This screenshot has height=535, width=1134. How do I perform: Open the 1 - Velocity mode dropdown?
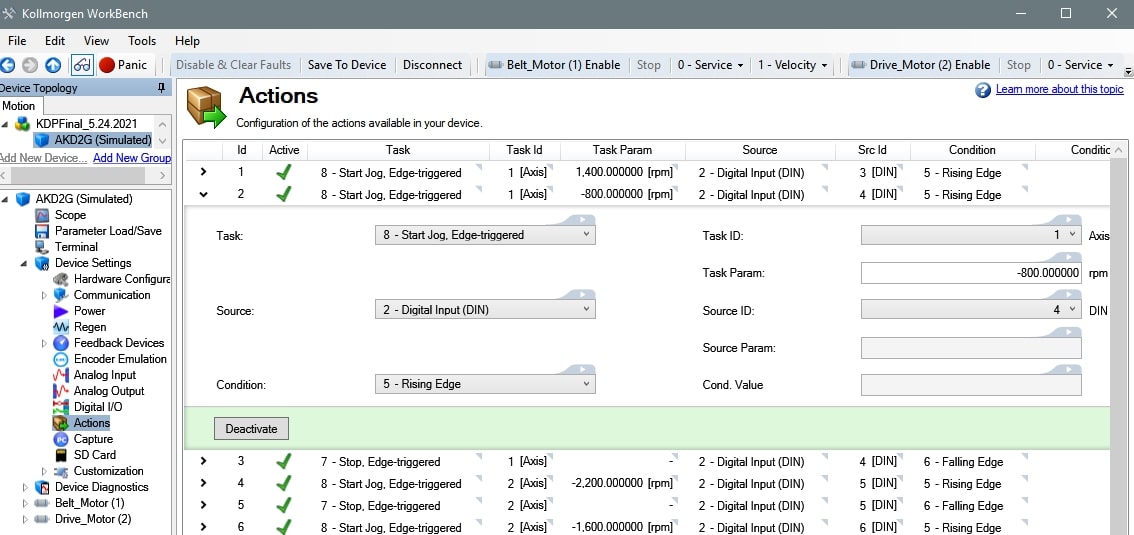(x=792, y=65)
